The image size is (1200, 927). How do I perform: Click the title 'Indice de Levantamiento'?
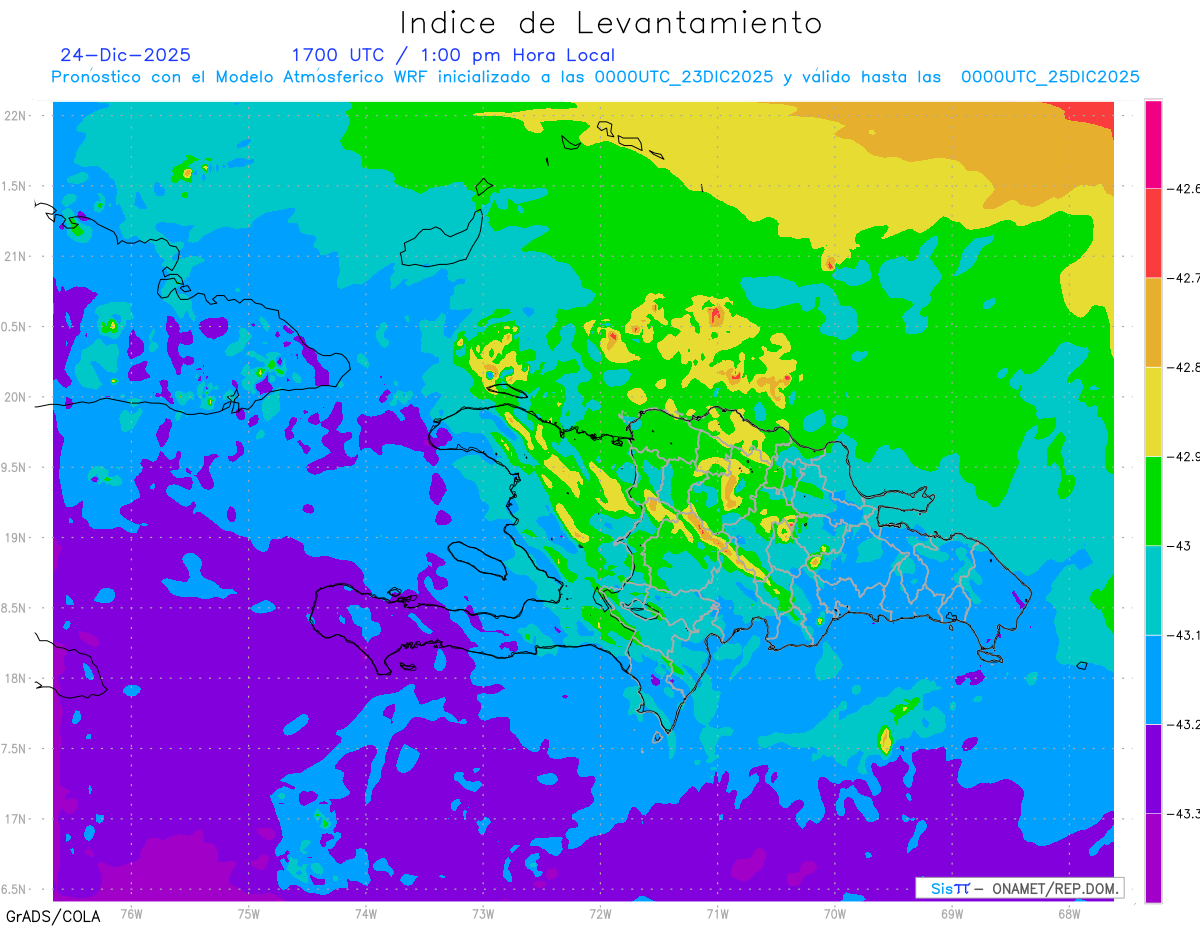click(x=611, y=22)
